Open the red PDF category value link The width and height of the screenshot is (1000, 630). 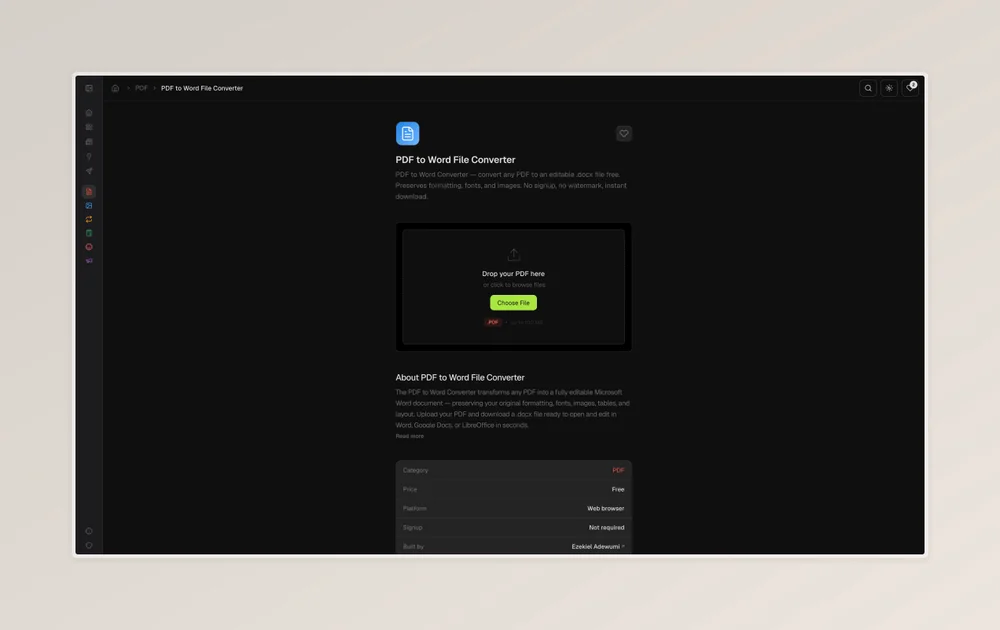618,470
